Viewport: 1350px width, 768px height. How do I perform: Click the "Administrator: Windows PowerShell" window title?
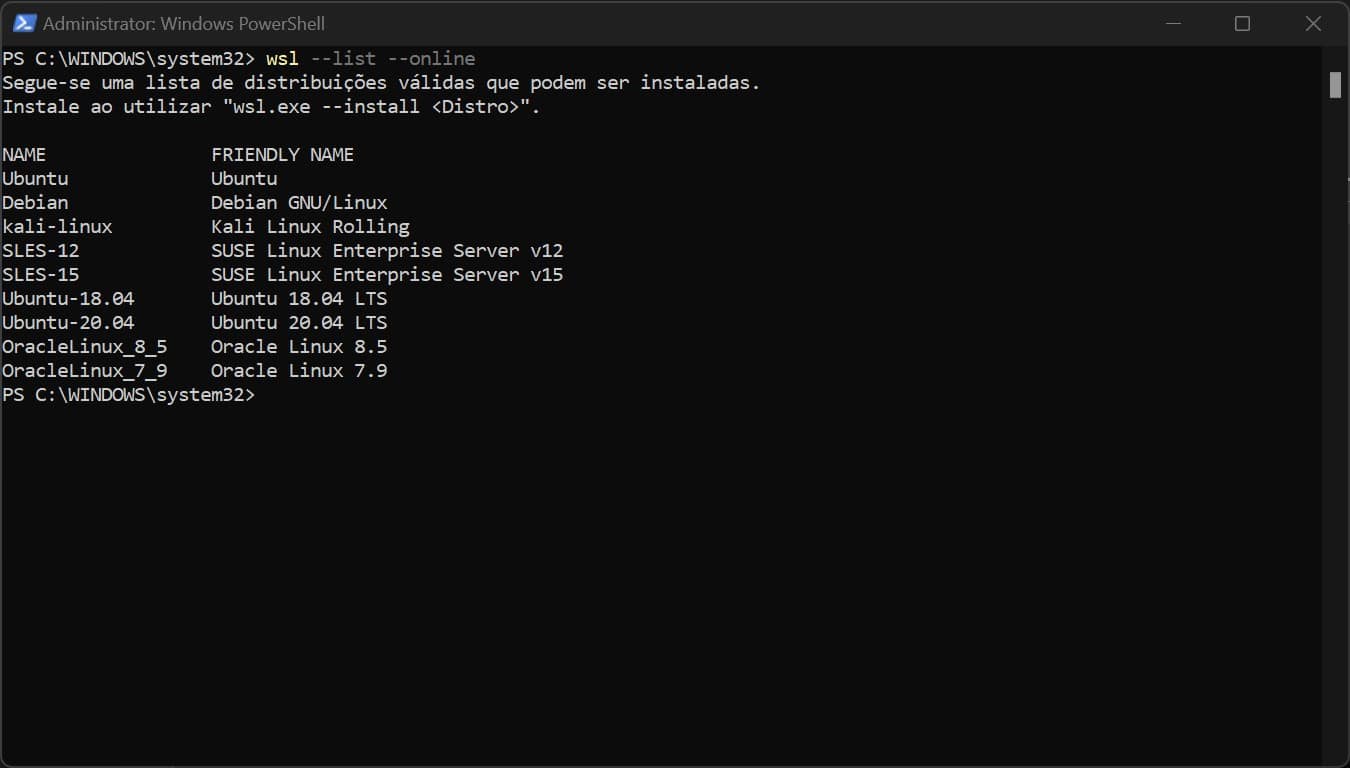pos(184,23)
